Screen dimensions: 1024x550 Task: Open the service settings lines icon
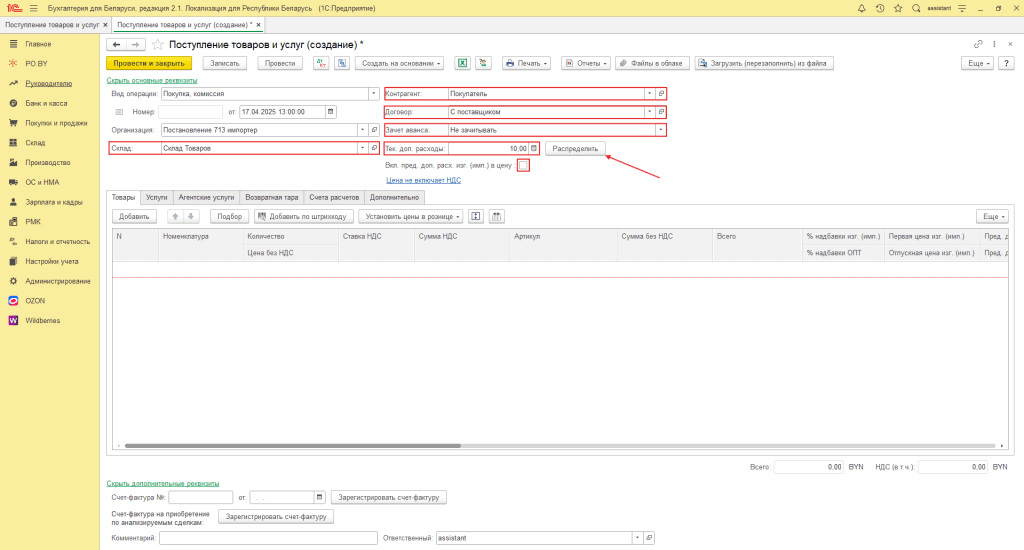coord(962,8)
